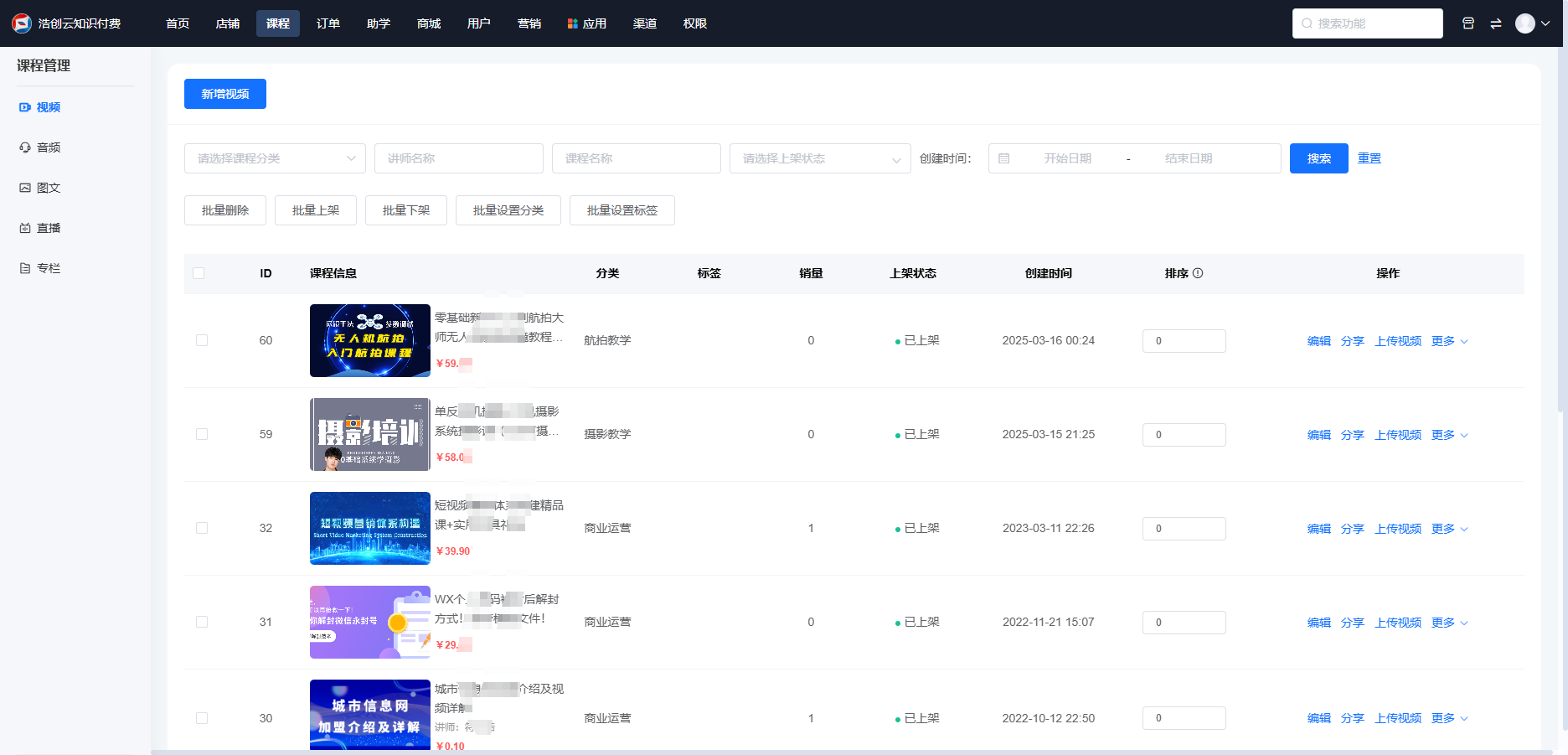Click the 批量删除 button

[225, 210]
